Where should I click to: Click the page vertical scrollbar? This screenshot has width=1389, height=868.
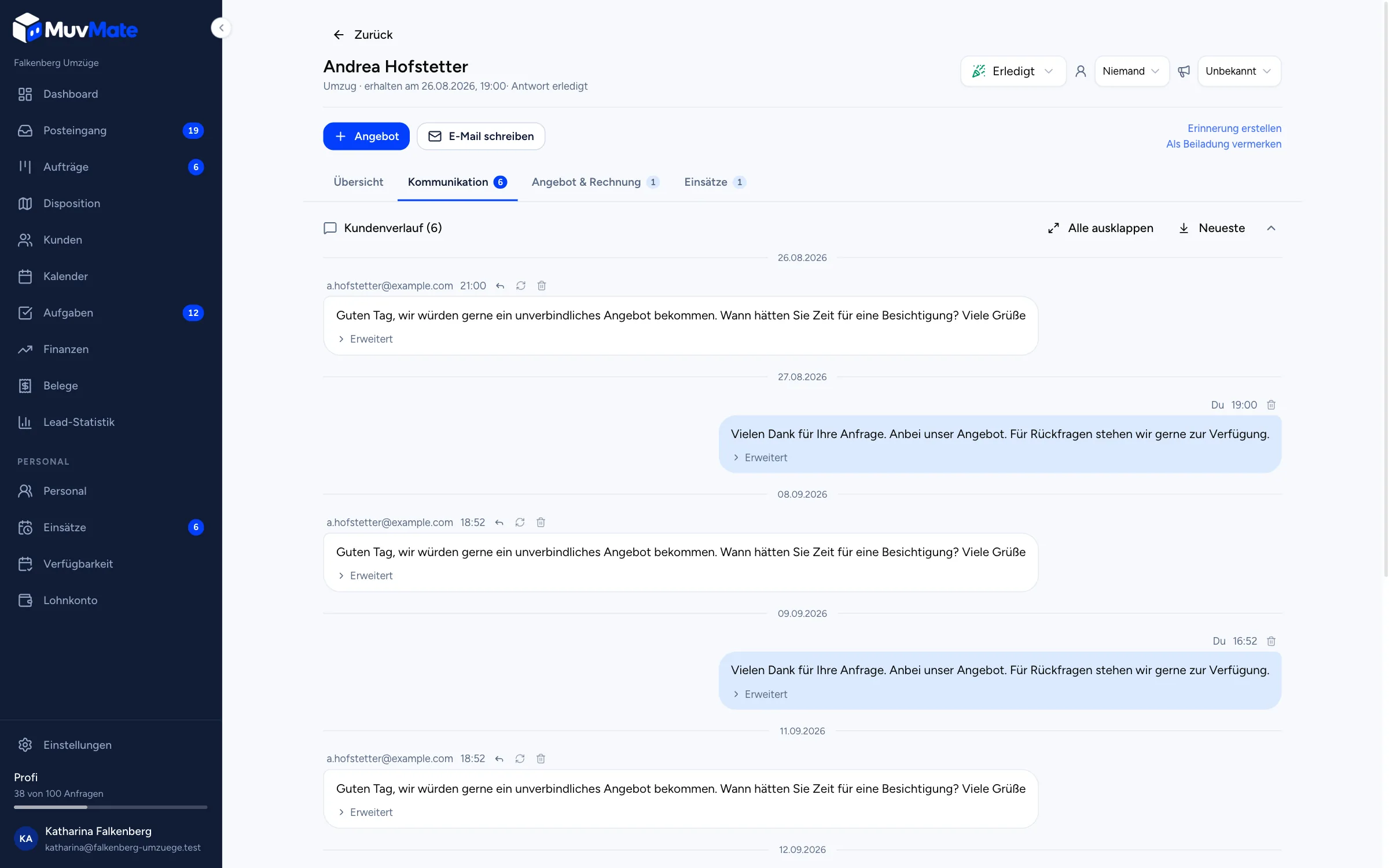point(1386,289)
